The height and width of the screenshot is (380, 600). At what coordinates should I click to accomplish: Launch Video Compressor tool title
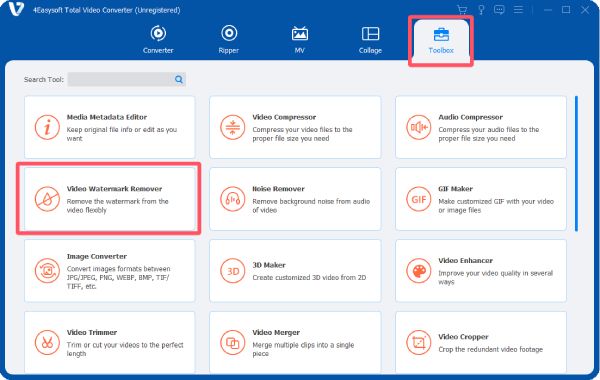point(284,117)
